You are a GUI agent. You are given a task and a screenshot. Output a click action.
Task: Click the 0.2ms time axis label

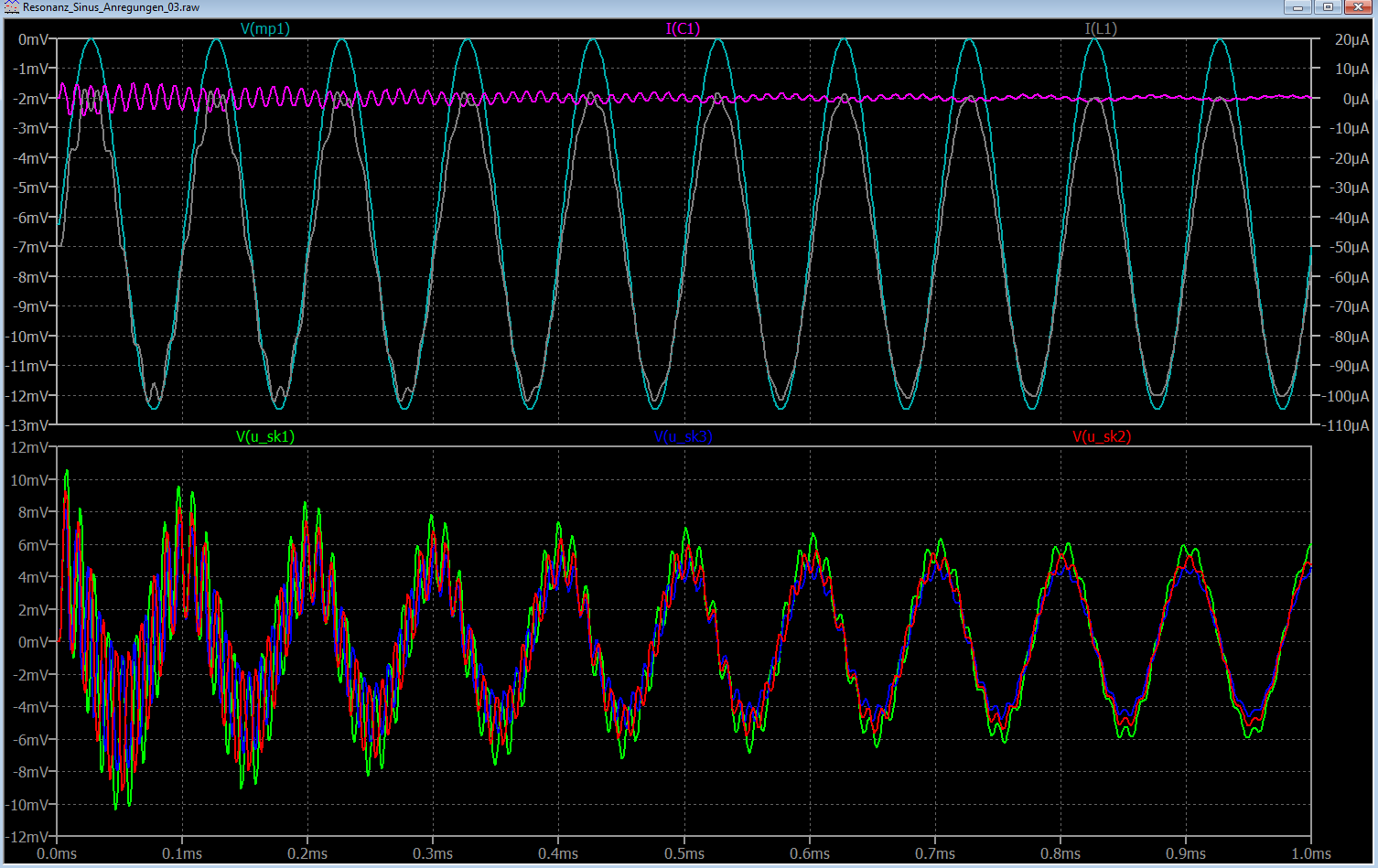[x=307, y=853]
